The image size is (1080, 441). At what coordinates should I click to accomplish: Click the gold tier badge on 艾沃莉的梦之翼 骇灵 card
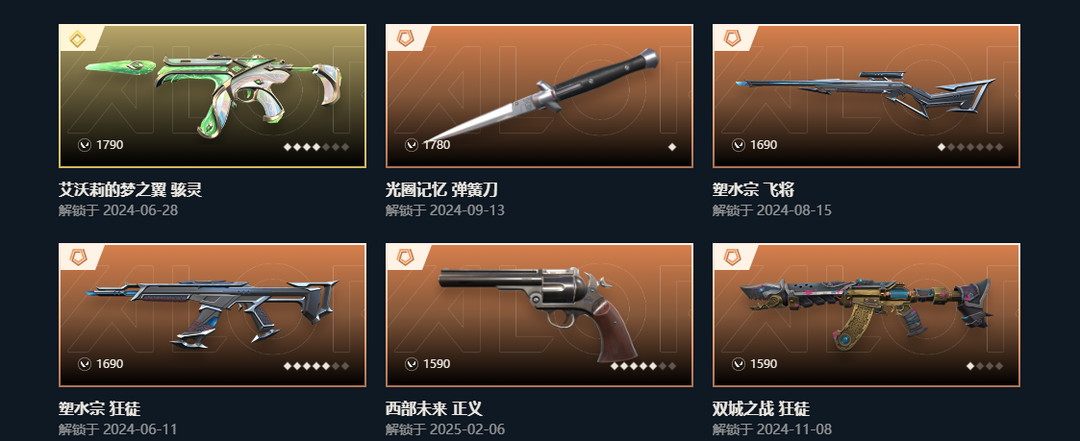78,39
